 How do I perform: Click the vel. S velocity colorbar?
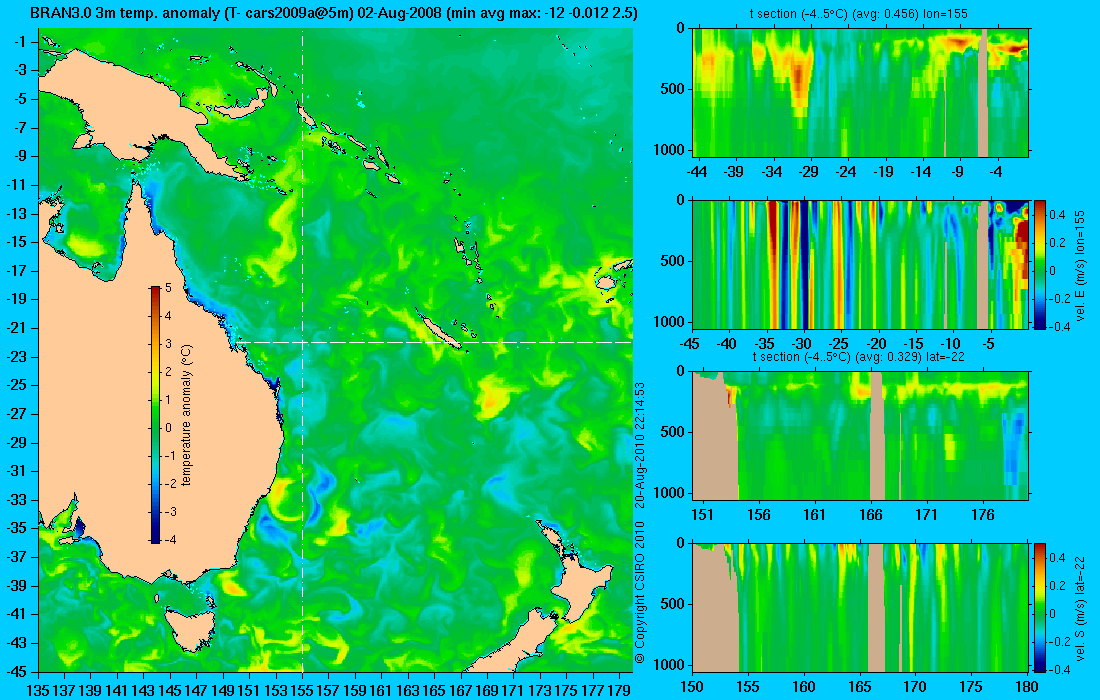click(x=1039, y=607)
